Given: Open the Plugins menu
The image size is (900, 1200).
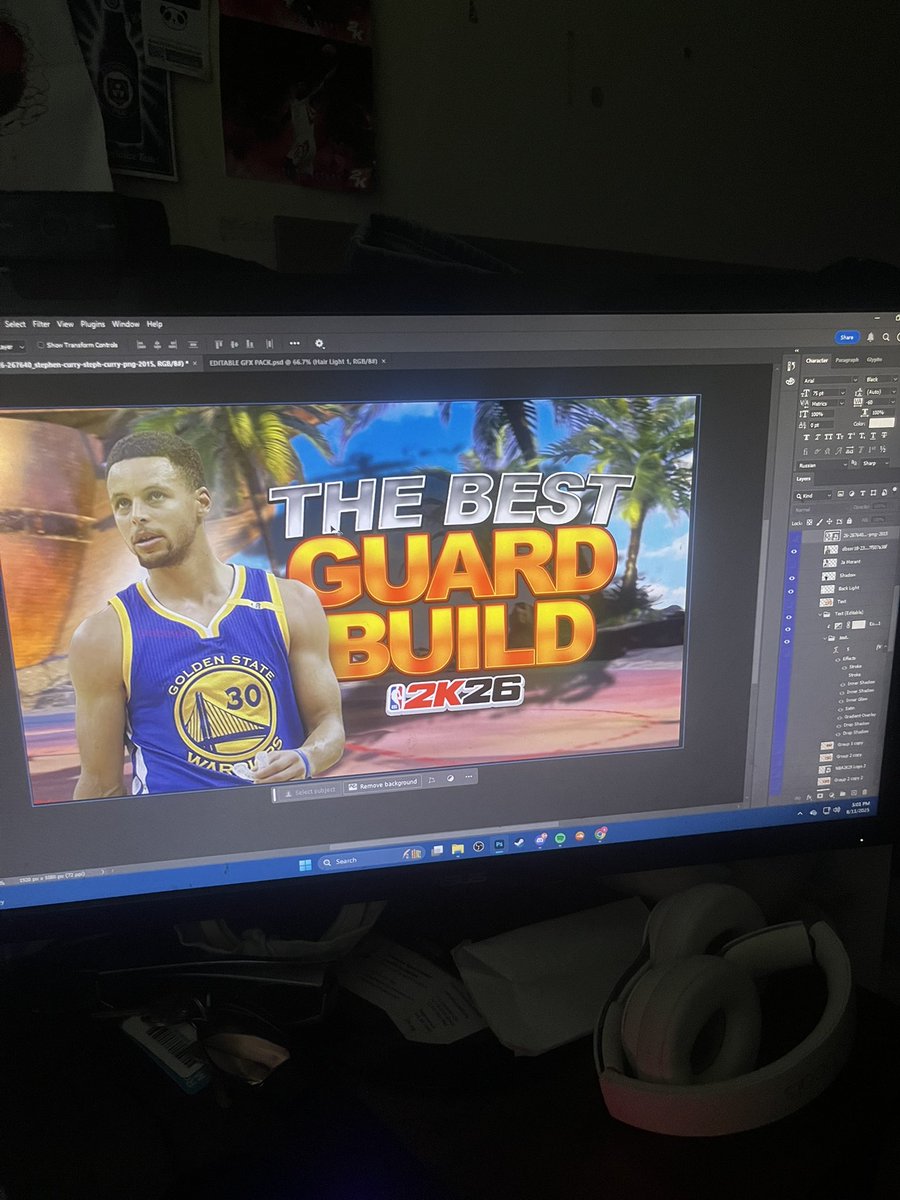Looking at the screenshot, I should pos(93,324).
